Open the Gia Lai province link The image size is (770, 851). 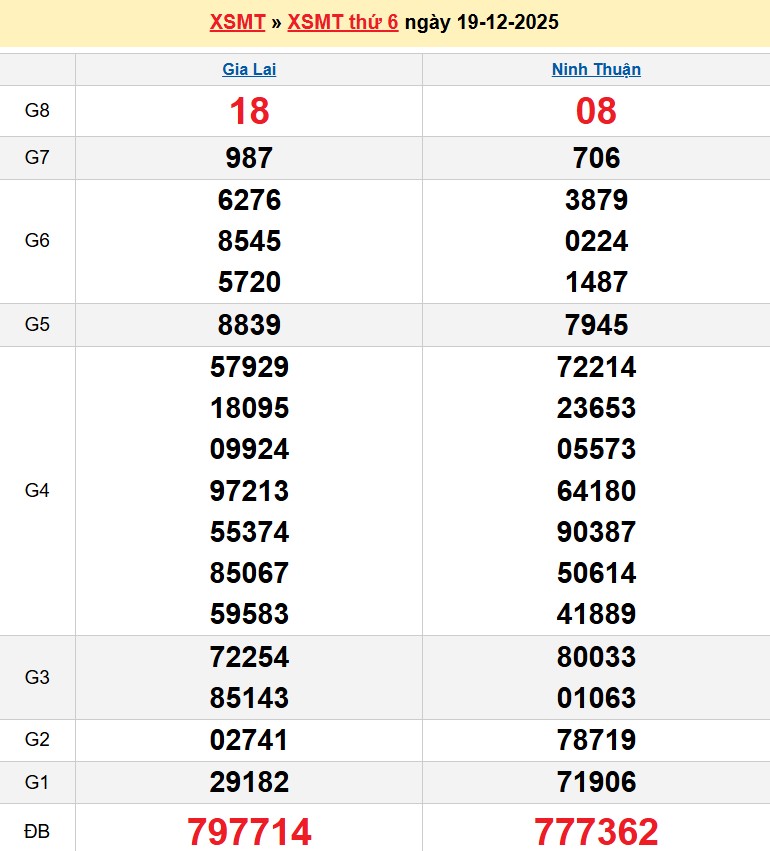point(249,70)
